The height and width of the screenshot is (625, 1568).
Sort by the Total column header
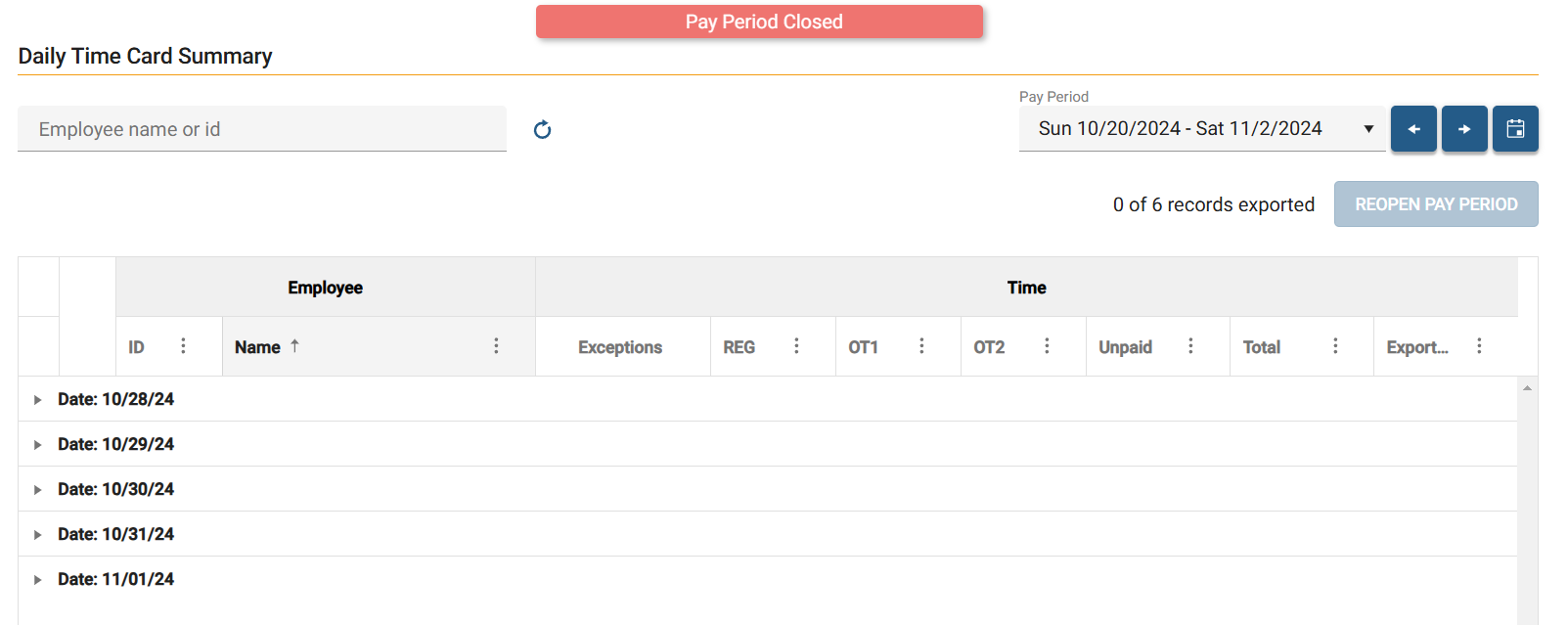tap(1261, 347)
